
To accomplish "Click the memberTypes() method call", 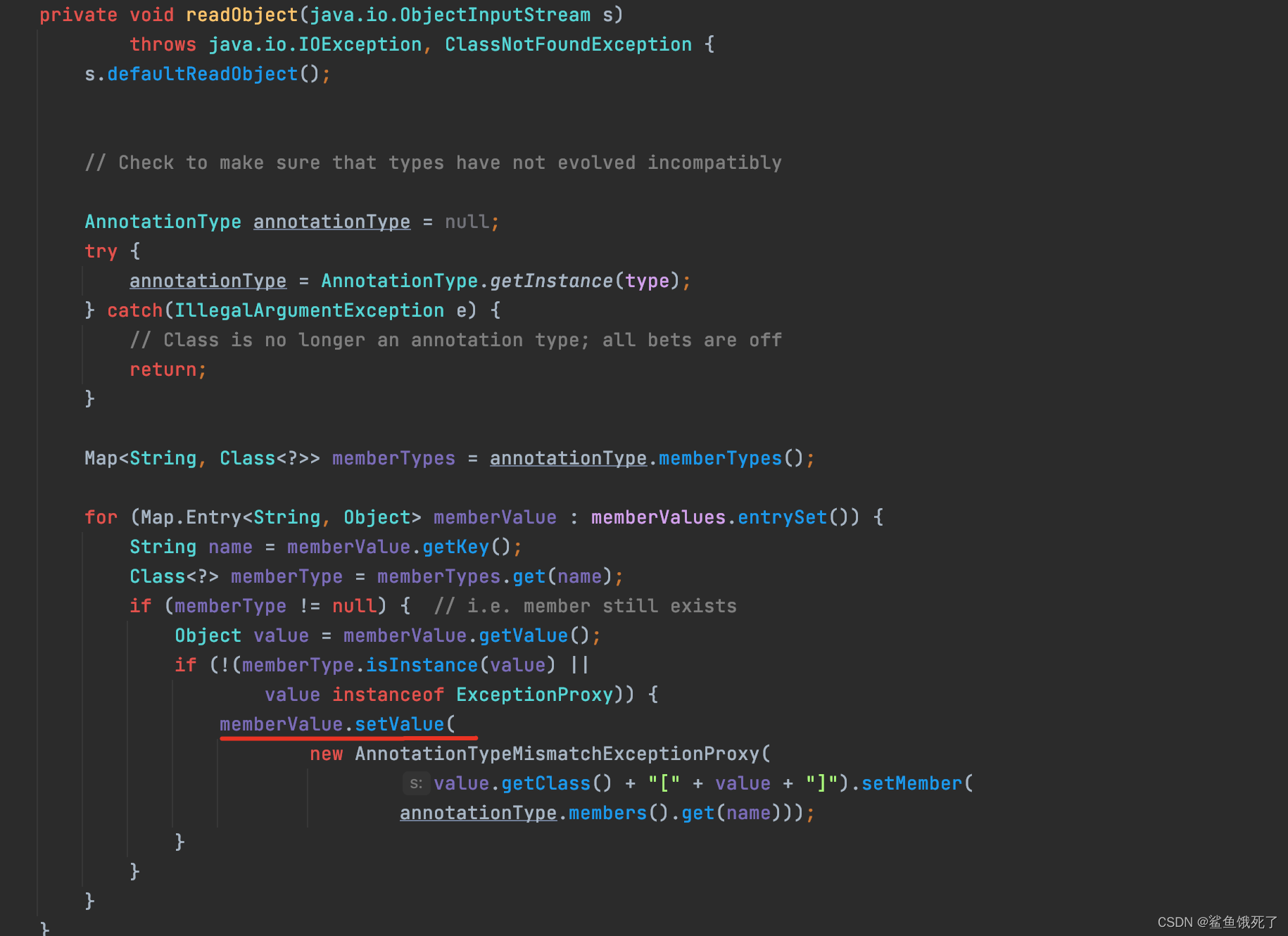I will 721,458.
